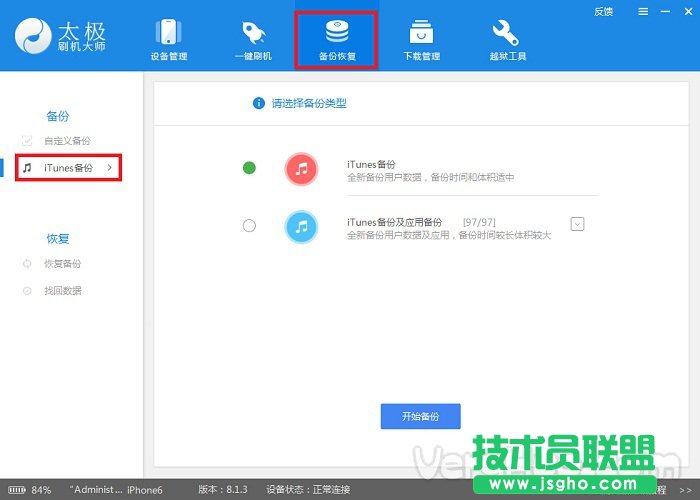The image size is (700, 500).
Task: Click the blue iTunes music icon
Action: tap(301, 227)
